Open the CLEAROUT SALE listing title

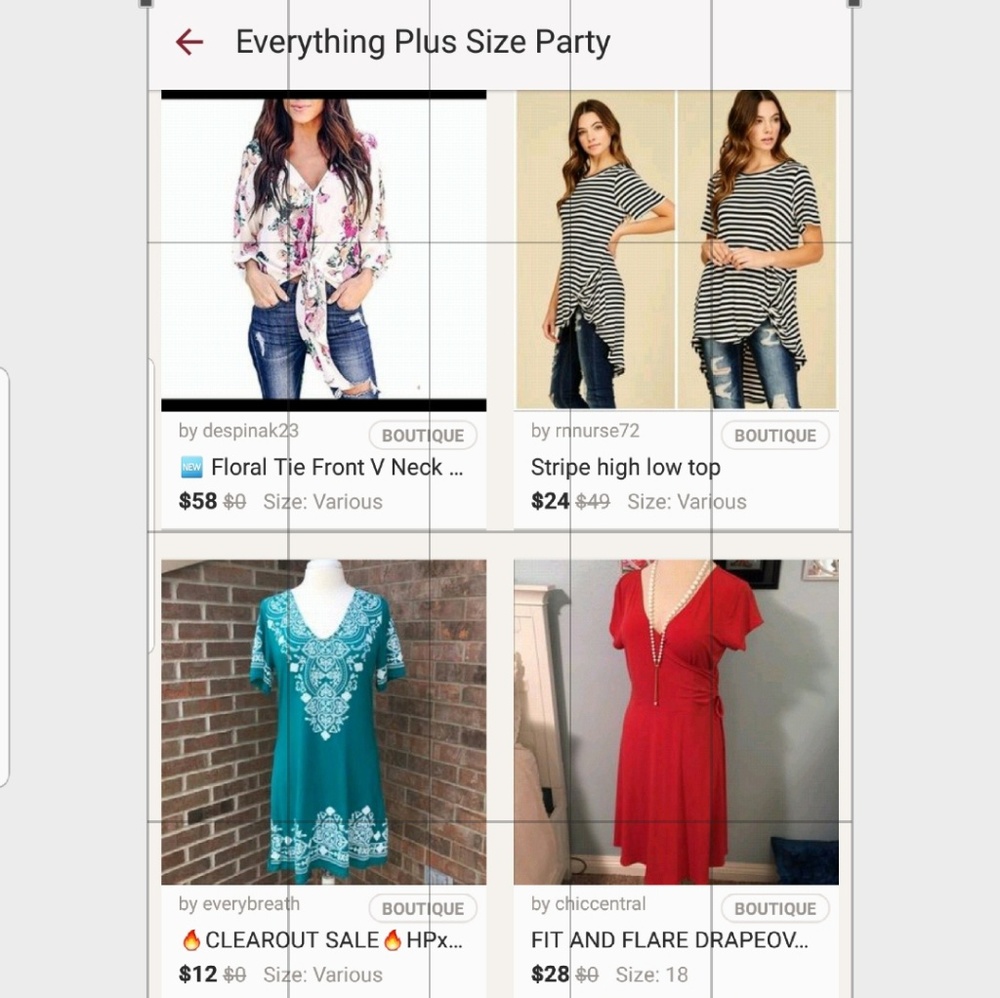click(322, 940)
